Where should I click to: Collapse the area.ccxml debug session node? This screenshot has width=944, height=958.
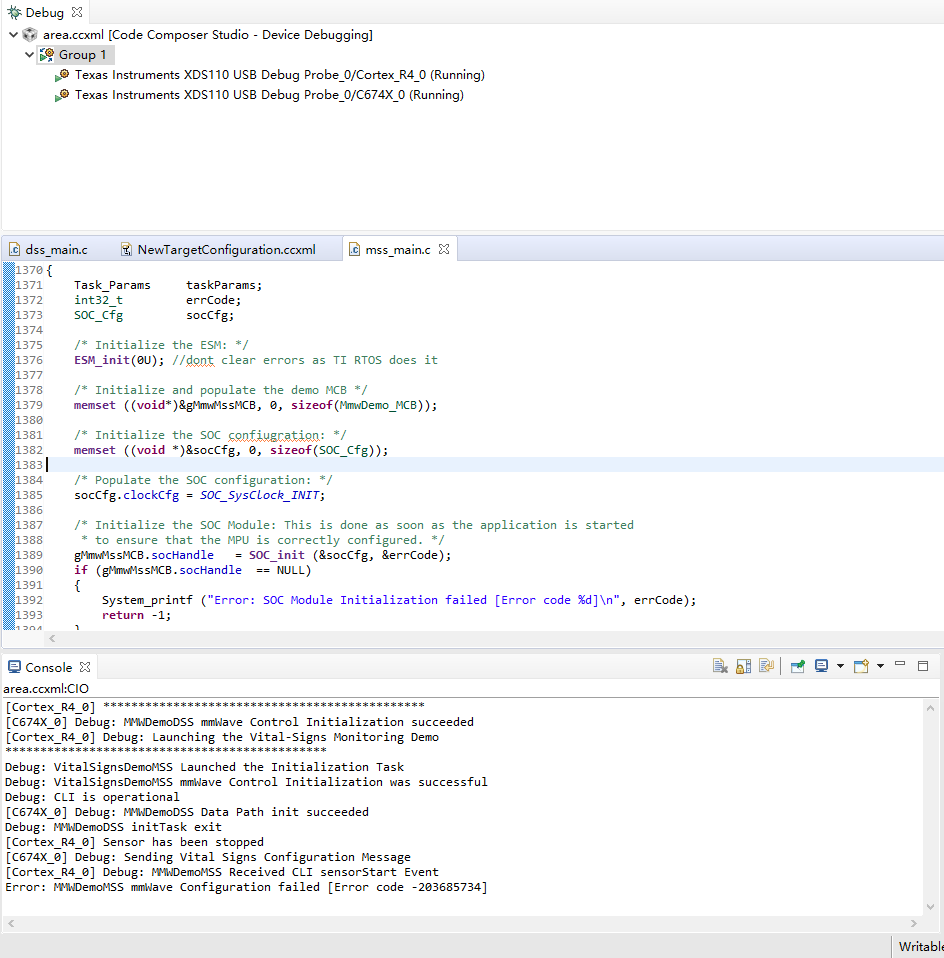coord(13,35)
